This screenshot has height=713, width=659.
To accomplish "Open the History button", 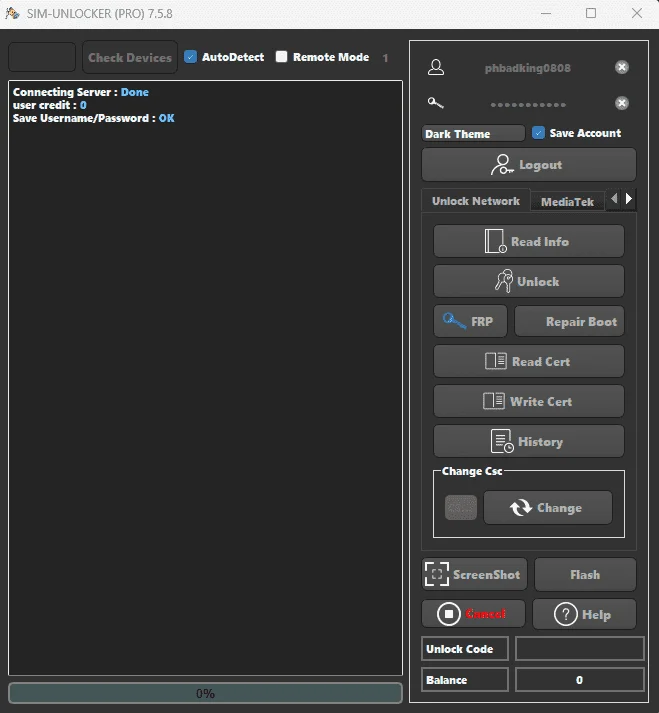I will click(x=528, y=441).
